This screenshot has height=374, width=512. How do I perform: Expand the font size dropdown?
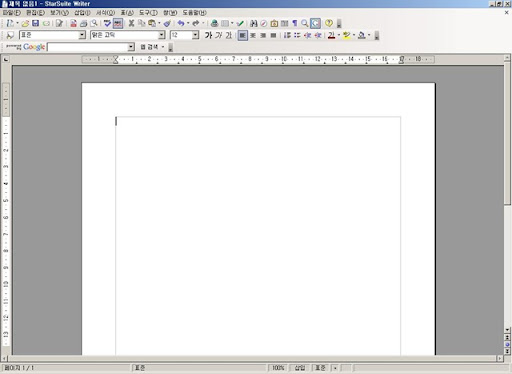195,35
